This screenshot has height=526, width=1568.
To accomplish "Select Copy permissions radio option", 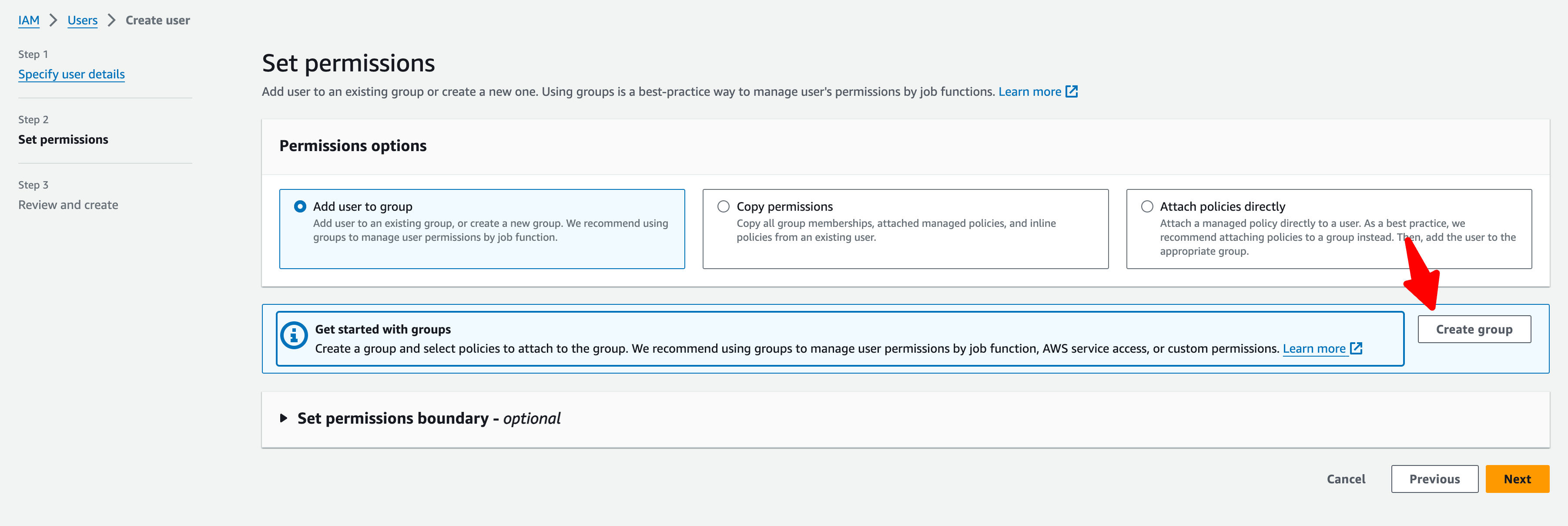I will click(723, 207).
